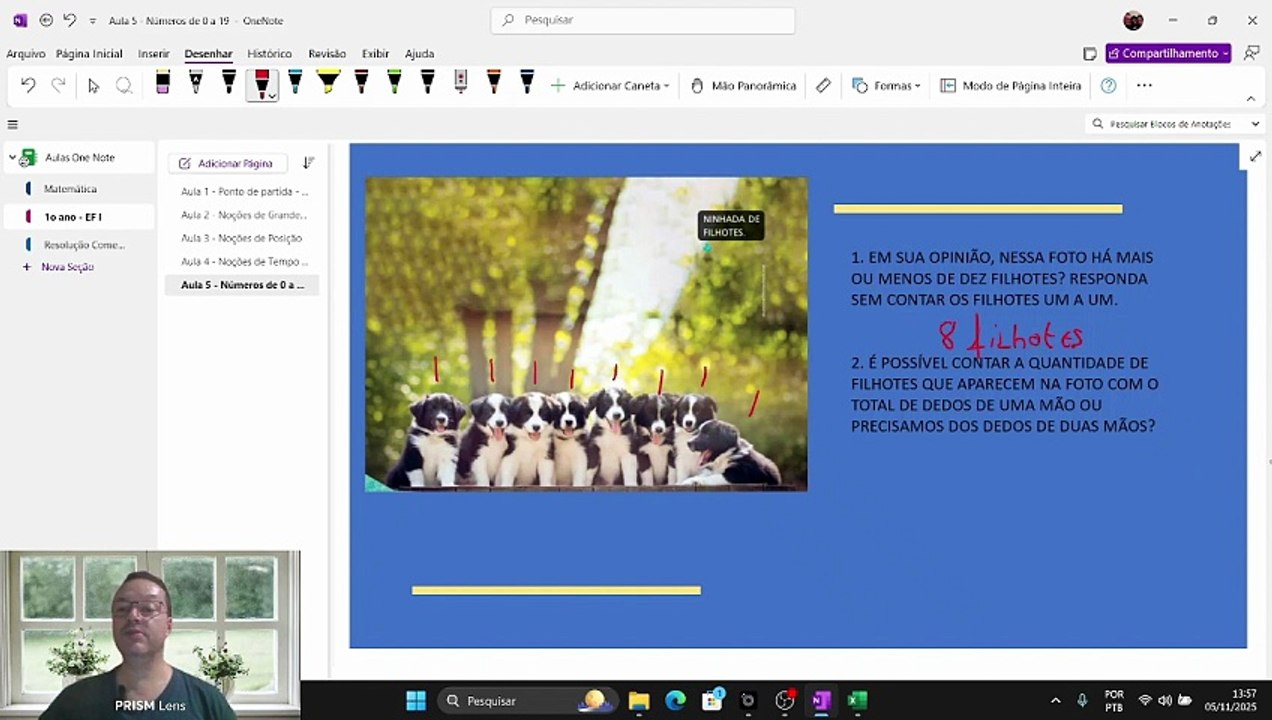Switch to the Exibir tab
1272x720 pixels.
pyautogui.click(x=375, y=54)
